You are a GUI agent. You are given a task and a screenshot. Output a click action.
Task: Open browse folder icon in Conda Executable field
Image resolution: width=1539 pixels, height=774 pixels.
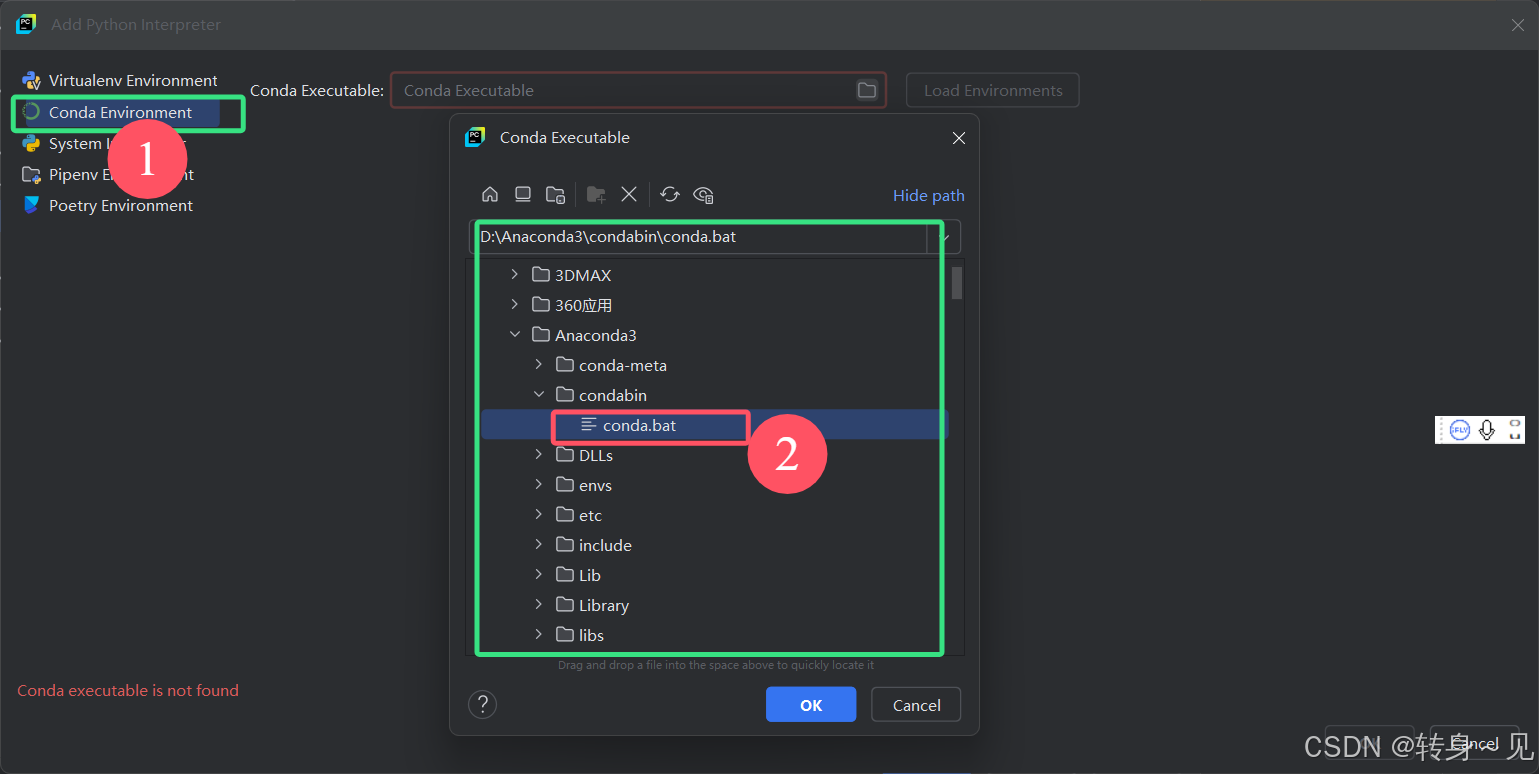(x=867, y=90)
